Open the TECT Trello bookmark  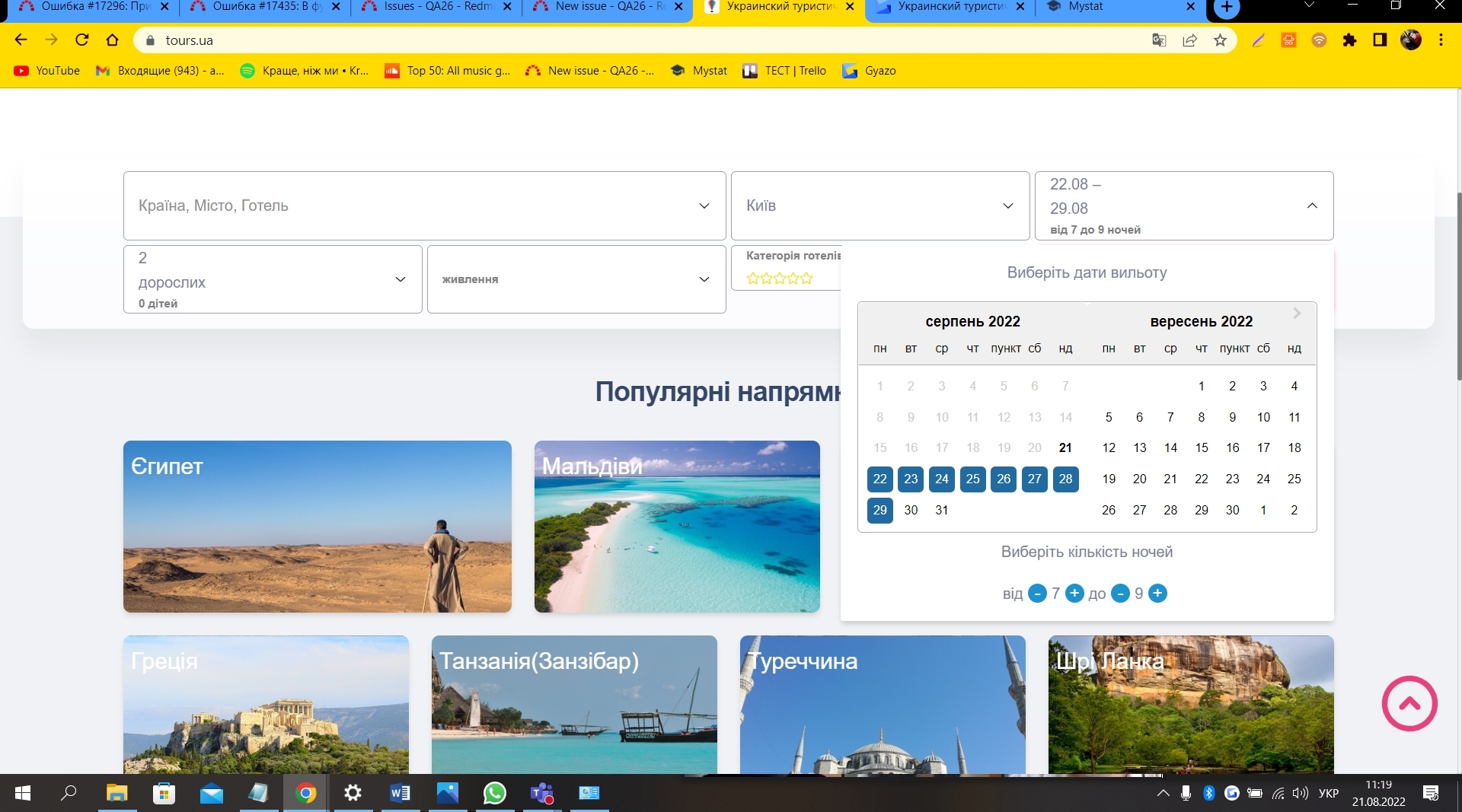[784, 71]
